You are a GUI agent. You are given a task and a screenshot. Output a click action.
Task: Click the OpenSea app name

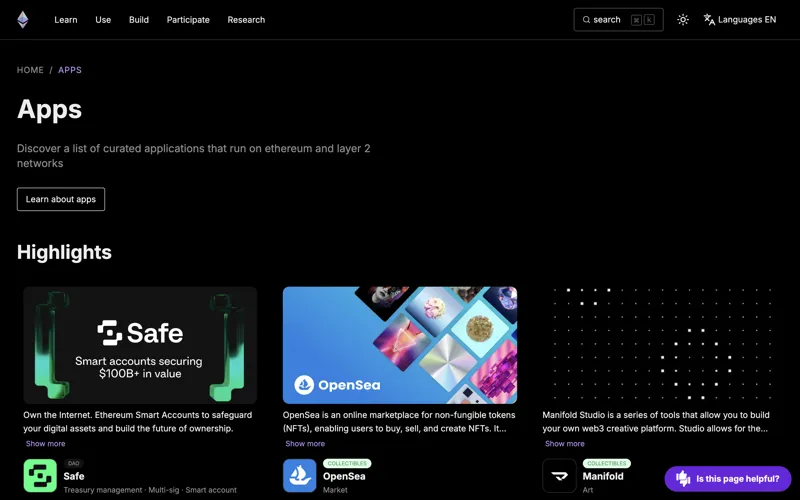click(344, 477)
